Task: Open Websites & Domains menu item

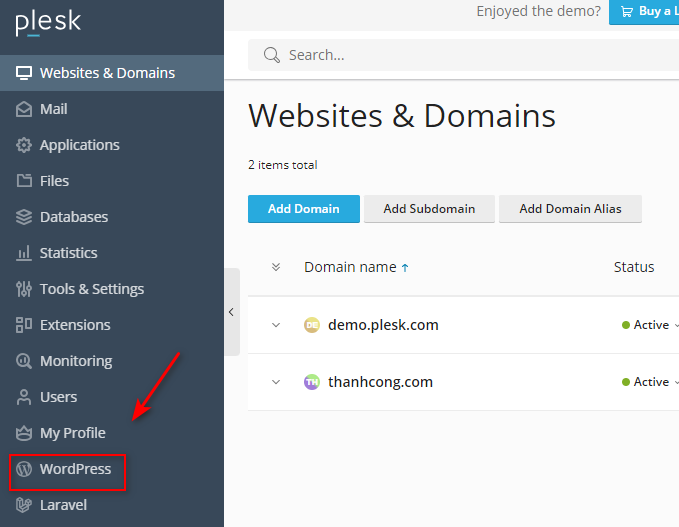Action: click(x=112, y=73)
